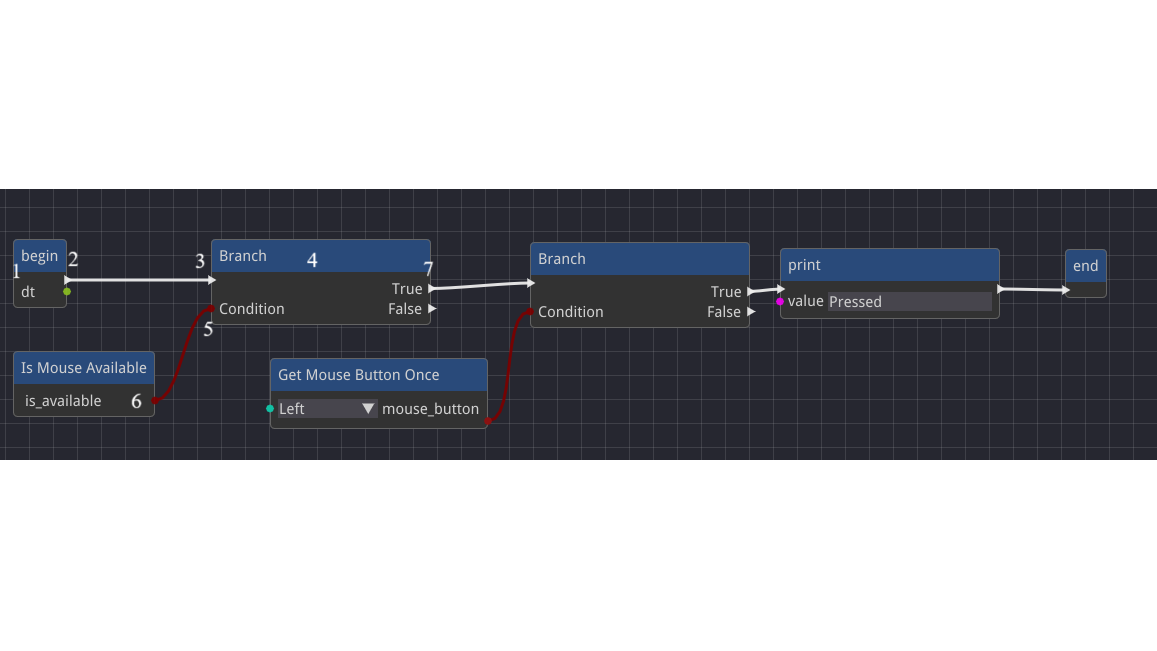Image resolution: width=1157 pixels, height=651 pixels.
Task: Open the Left mouse button dropdown
Action: point(325,408)
